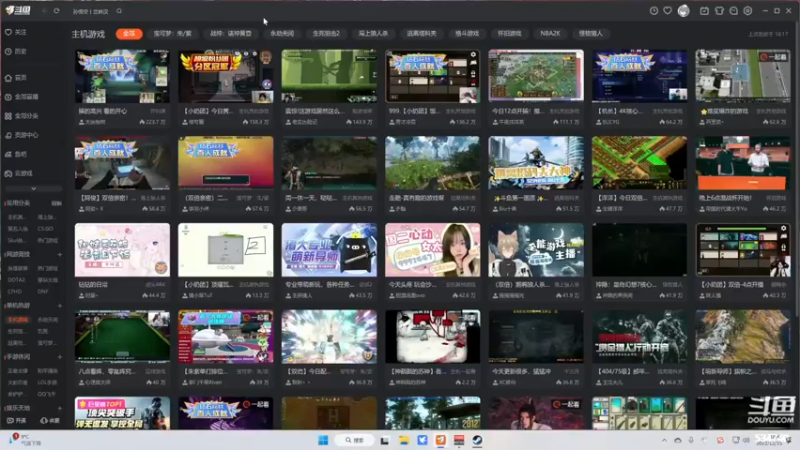Click 编辑 beside 常用分类

(x=57, y=203)
